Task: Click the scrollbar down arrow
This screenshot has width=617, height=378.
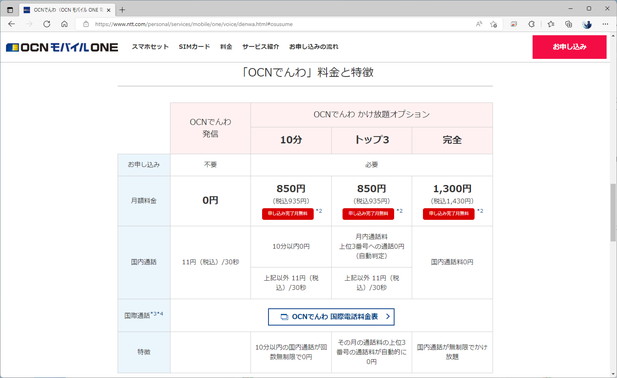Action: tap(613, 374)
